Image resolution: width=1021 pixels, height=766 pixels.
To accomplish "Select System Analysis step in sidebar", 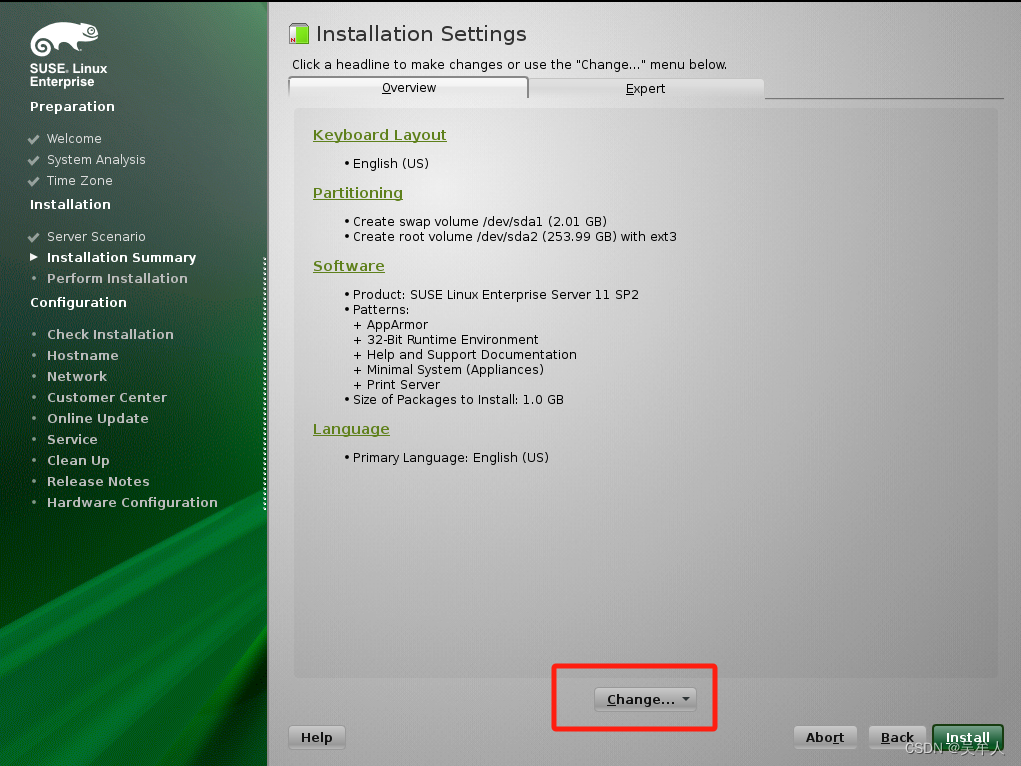I will pos(96,160).
